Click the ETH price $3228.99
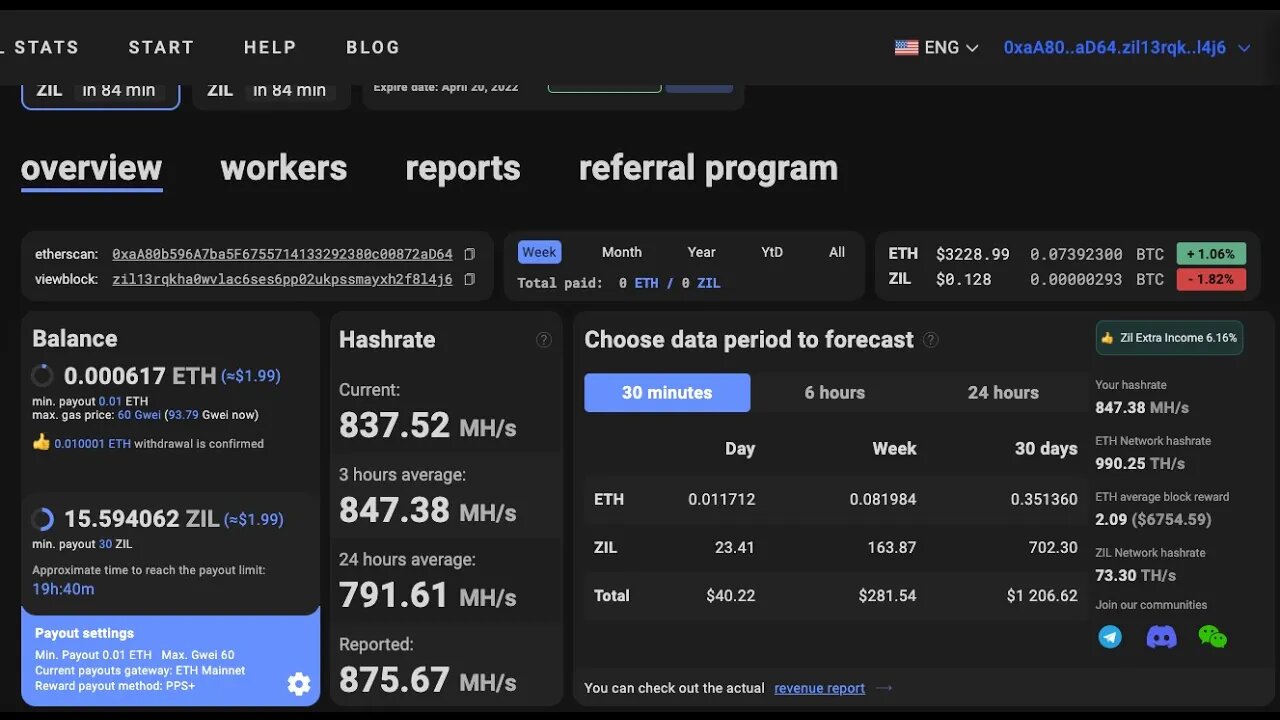 [x=972, y=254]
